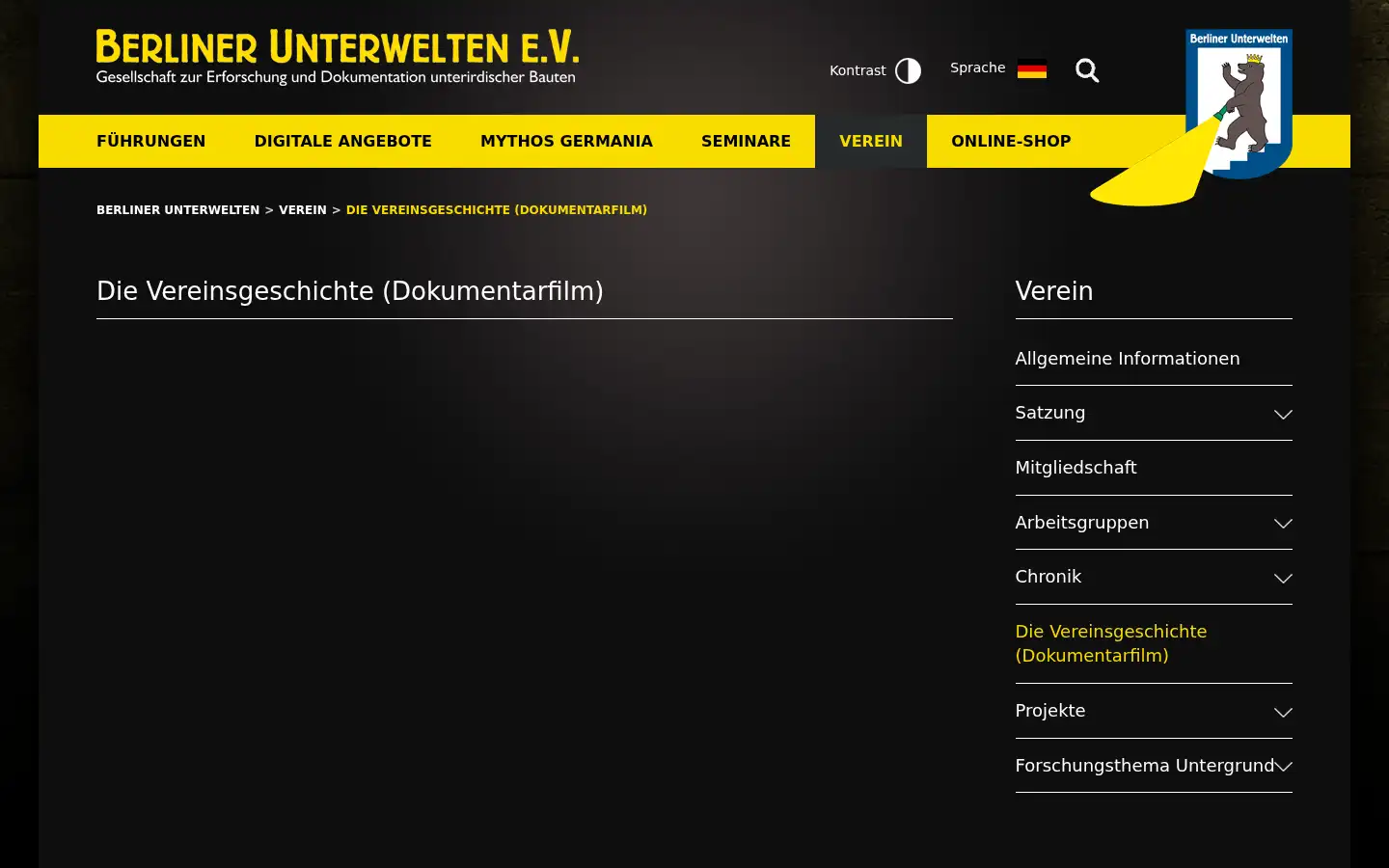The width and height of the screenshot is (1389, 868).
Task: Open Satzung sidebar link
Action: click(x=1050, y=413)
